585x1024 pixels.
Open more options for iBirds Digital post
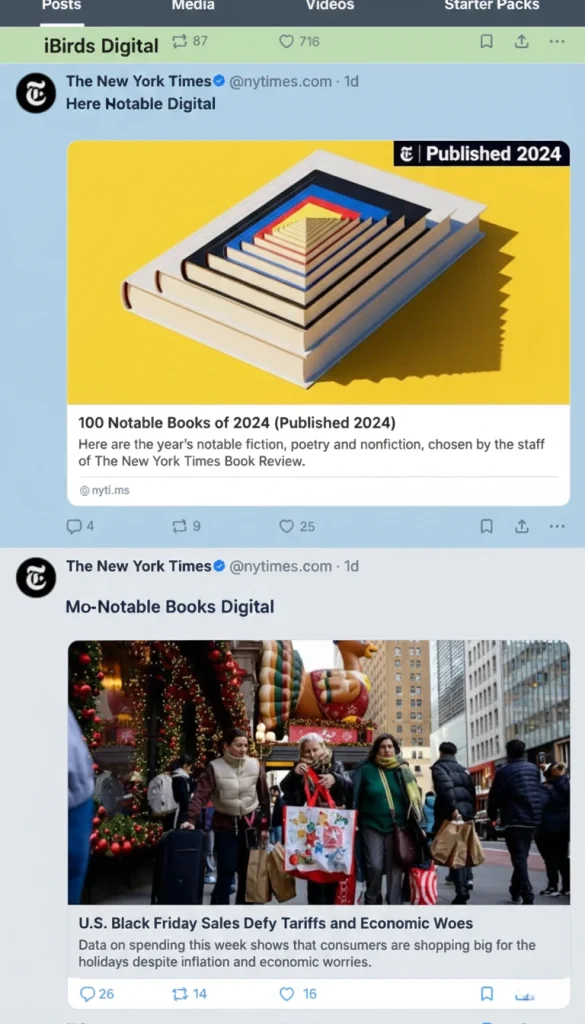[556, 42]
